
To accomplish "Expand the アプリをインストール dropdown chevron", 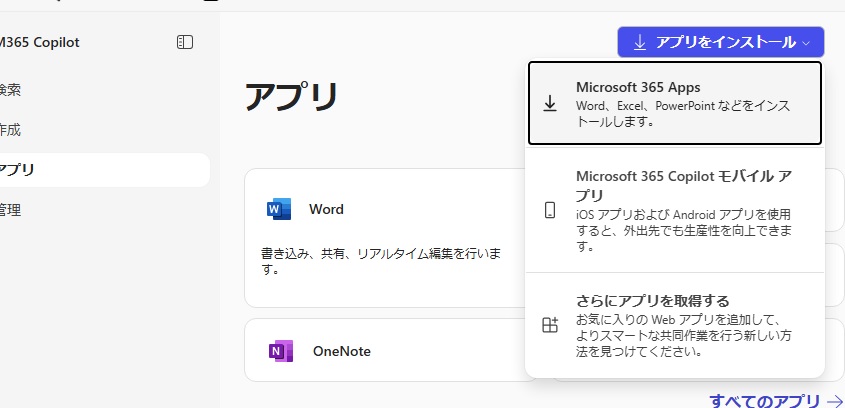I will click(x=806, y=43).
